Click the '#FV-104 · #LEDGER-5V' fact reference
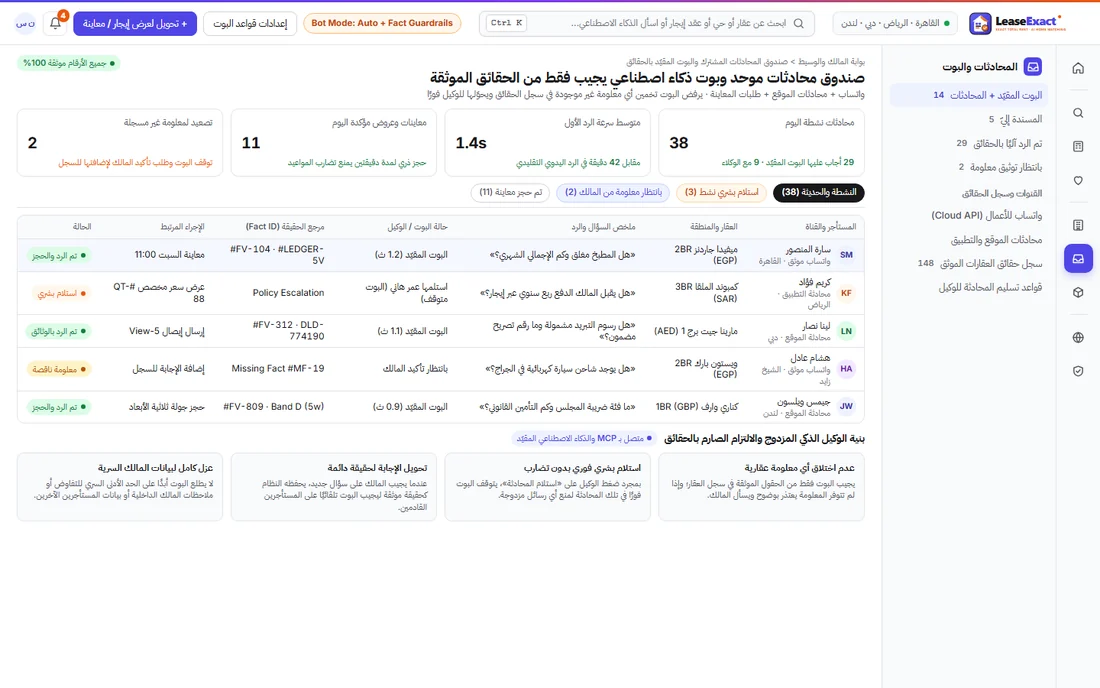 pyautogui.click(x=276, y=255)
